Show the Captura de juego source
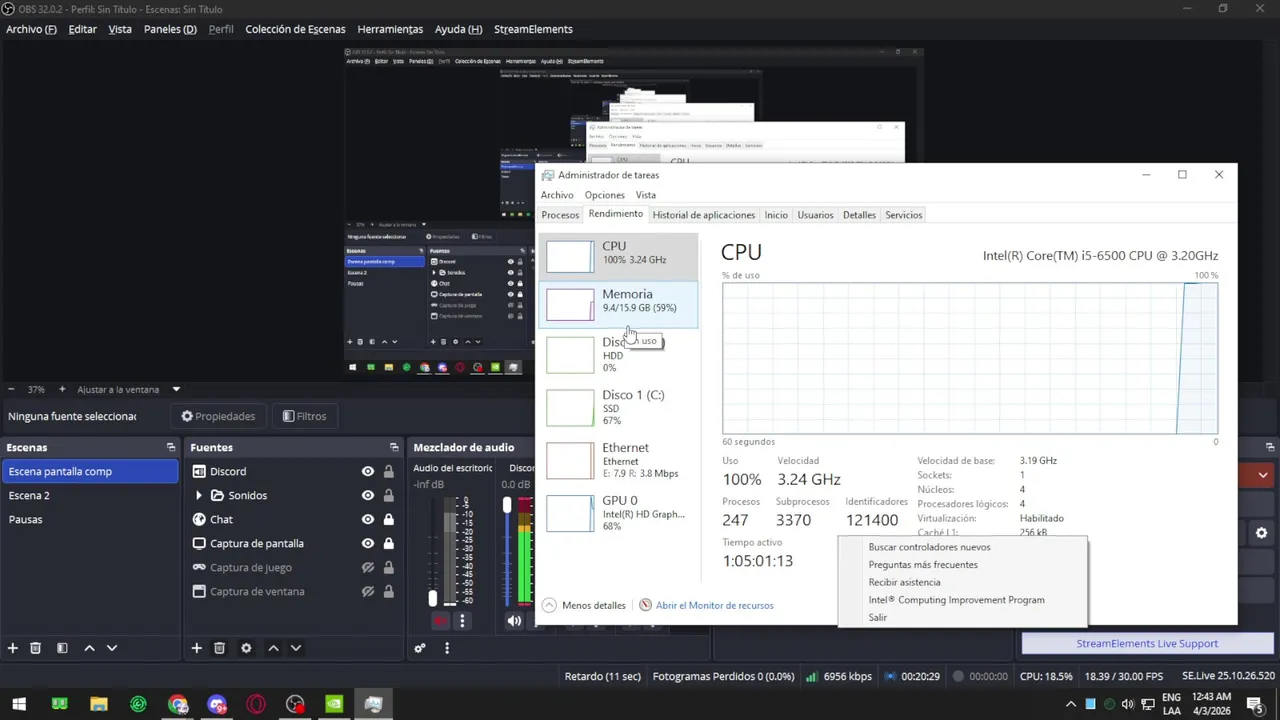Viewport: 1280px width, 720px height. point(368,567)
